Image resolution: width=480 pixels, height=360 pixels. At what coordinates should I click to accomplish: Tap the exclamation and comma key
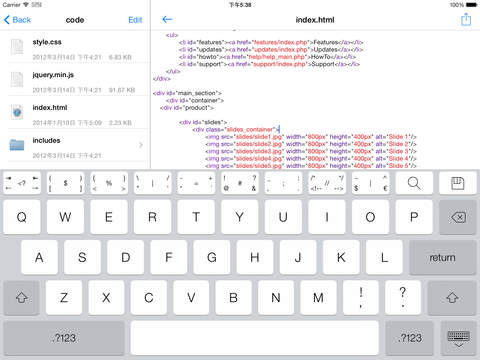(x=361, y=298)
